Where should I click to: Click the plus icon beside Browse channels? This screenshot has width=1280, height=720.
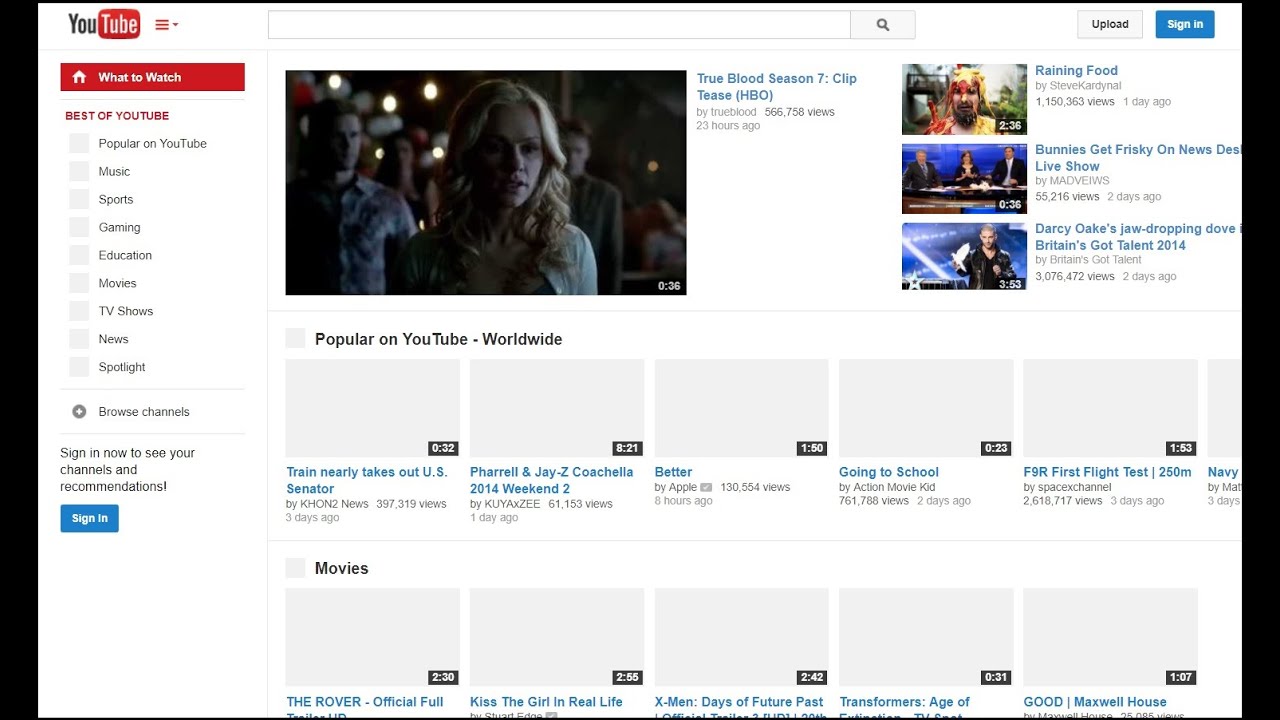[x=79, y=411]
